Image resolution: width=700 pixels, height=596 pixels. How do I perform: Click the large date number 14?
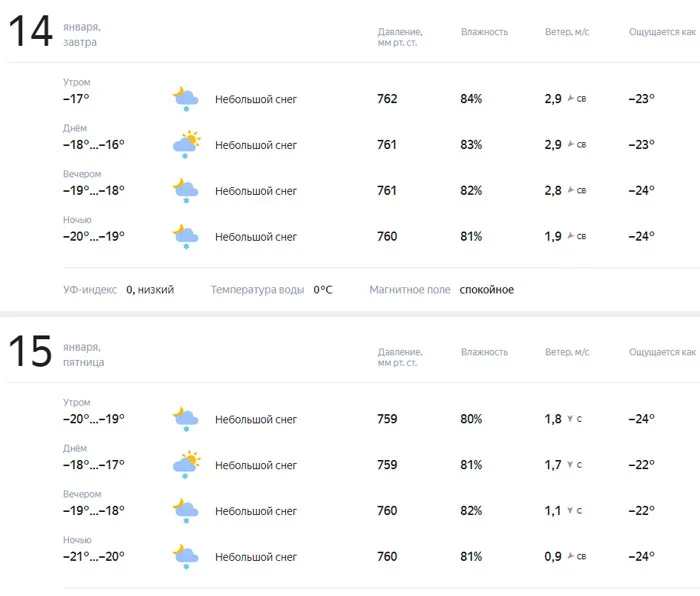click(x=30, y=32)
